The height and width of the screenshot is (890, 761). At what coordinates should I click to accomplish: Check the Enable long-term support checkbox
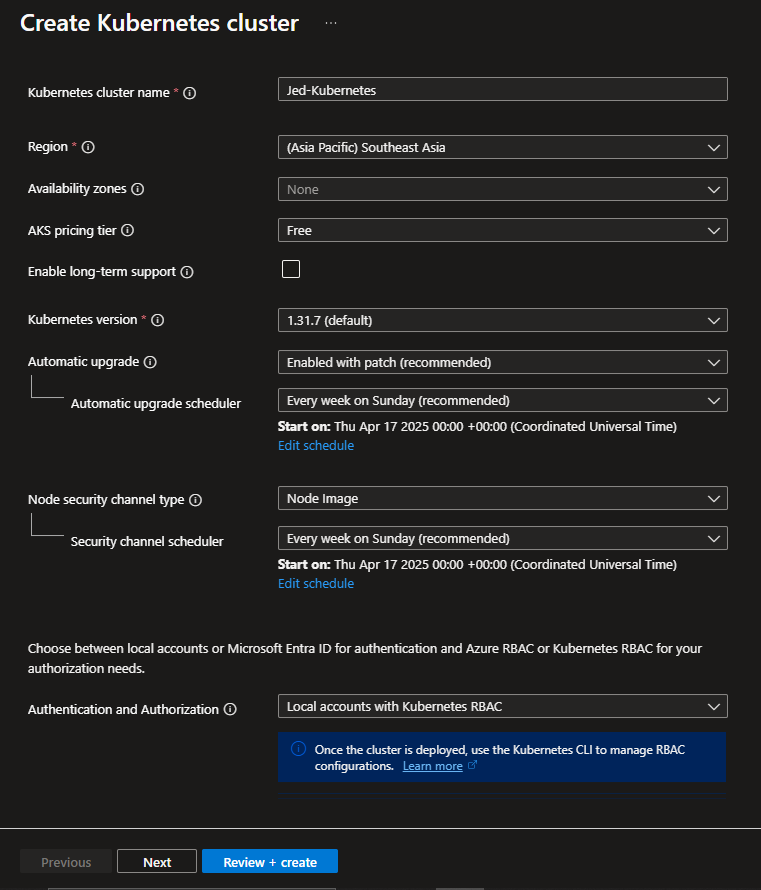coord(290,268)
